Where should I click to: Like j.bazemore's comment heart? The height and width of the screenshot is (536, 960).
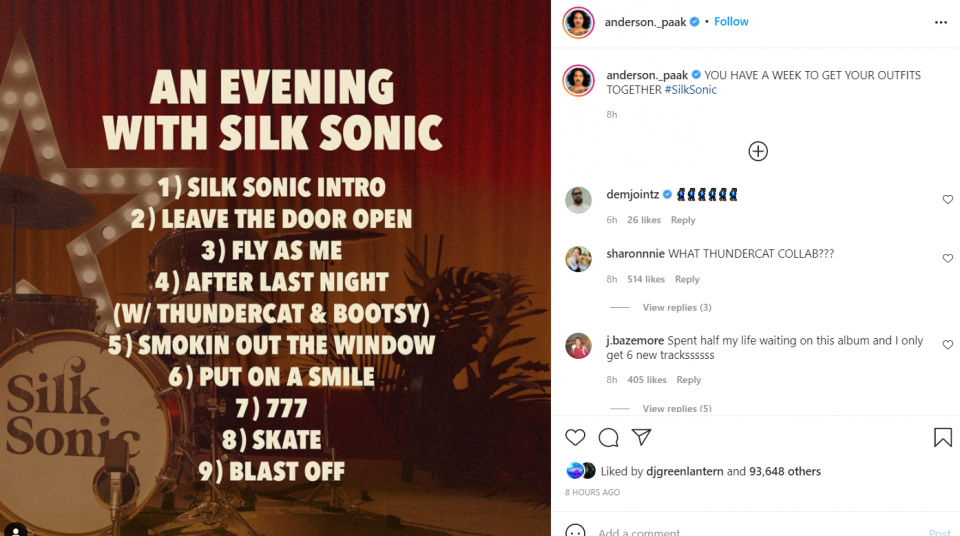pos(948,345)
